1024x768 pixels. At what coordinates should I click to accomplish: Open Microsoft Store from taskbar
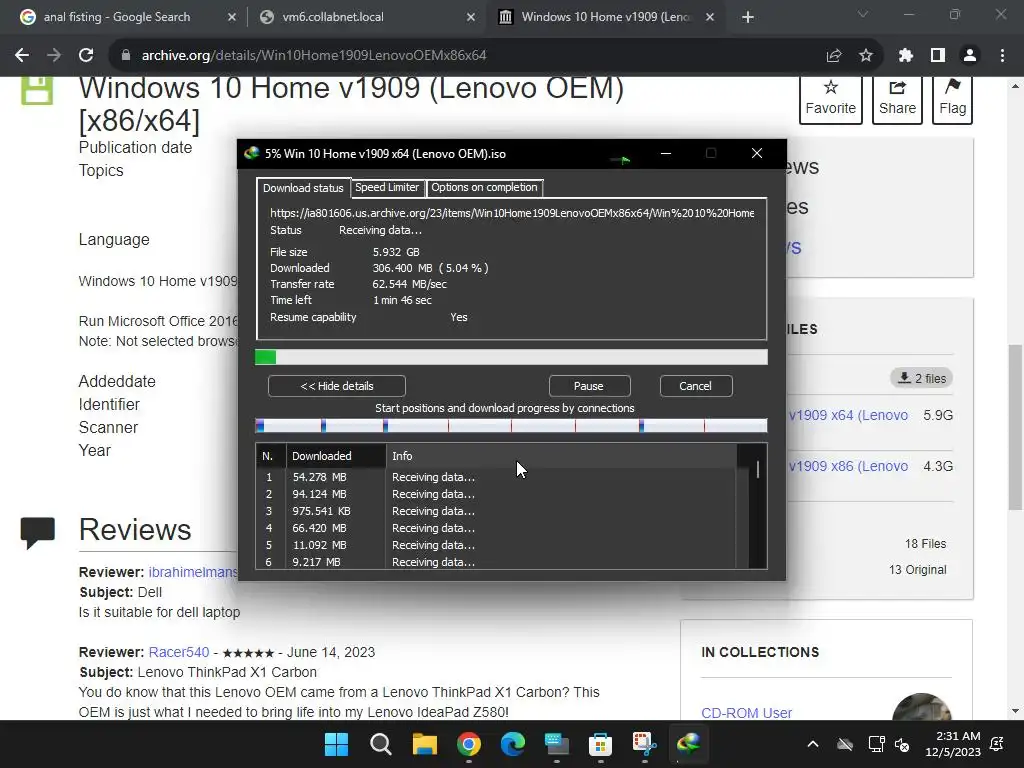[x=600, y=744]
